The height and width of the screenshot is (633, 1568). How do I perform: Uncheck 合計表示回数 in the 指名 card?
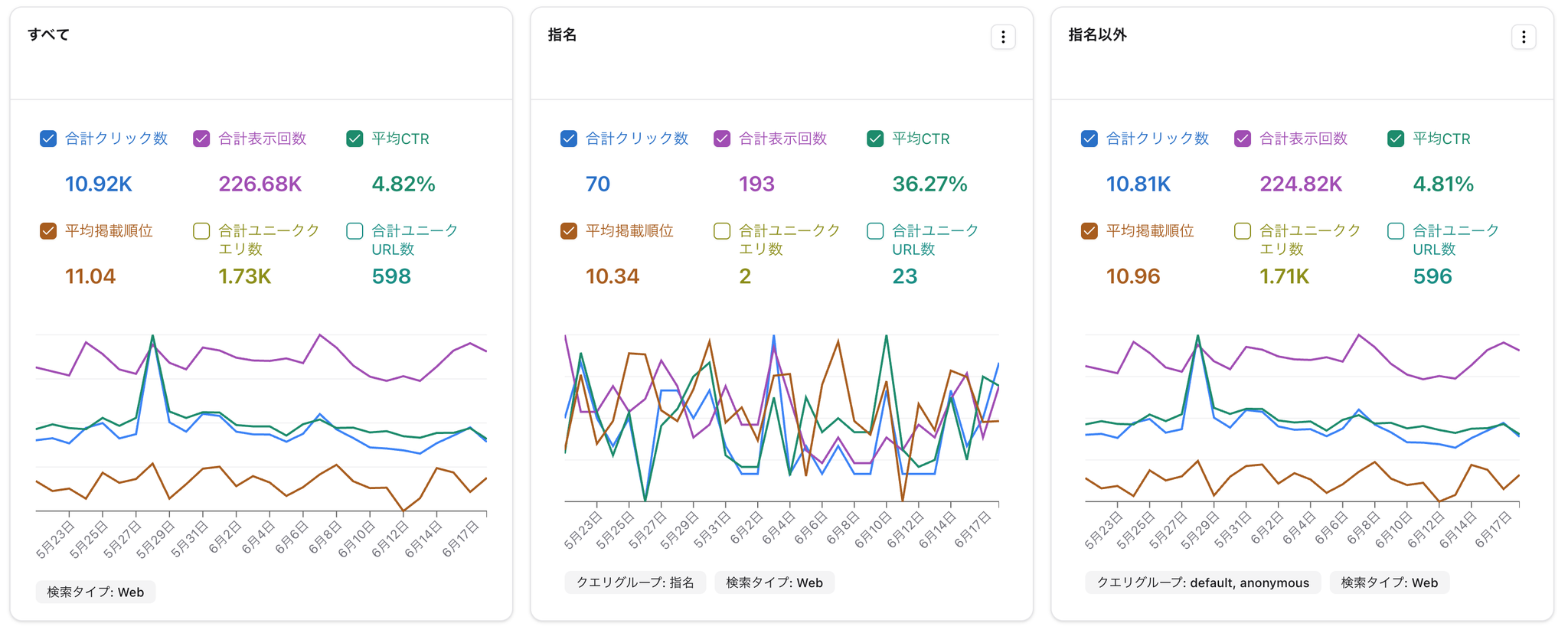pyautogui.click(x=722, y=139)
